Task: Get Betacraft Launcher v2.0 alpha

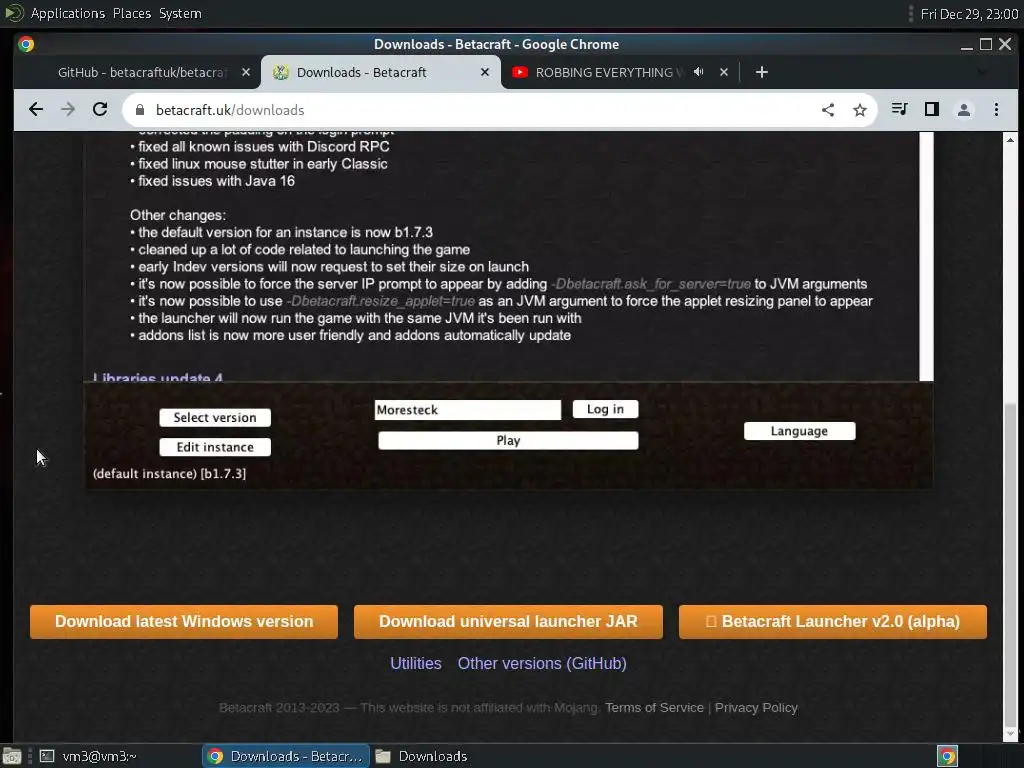Action: 833,621
